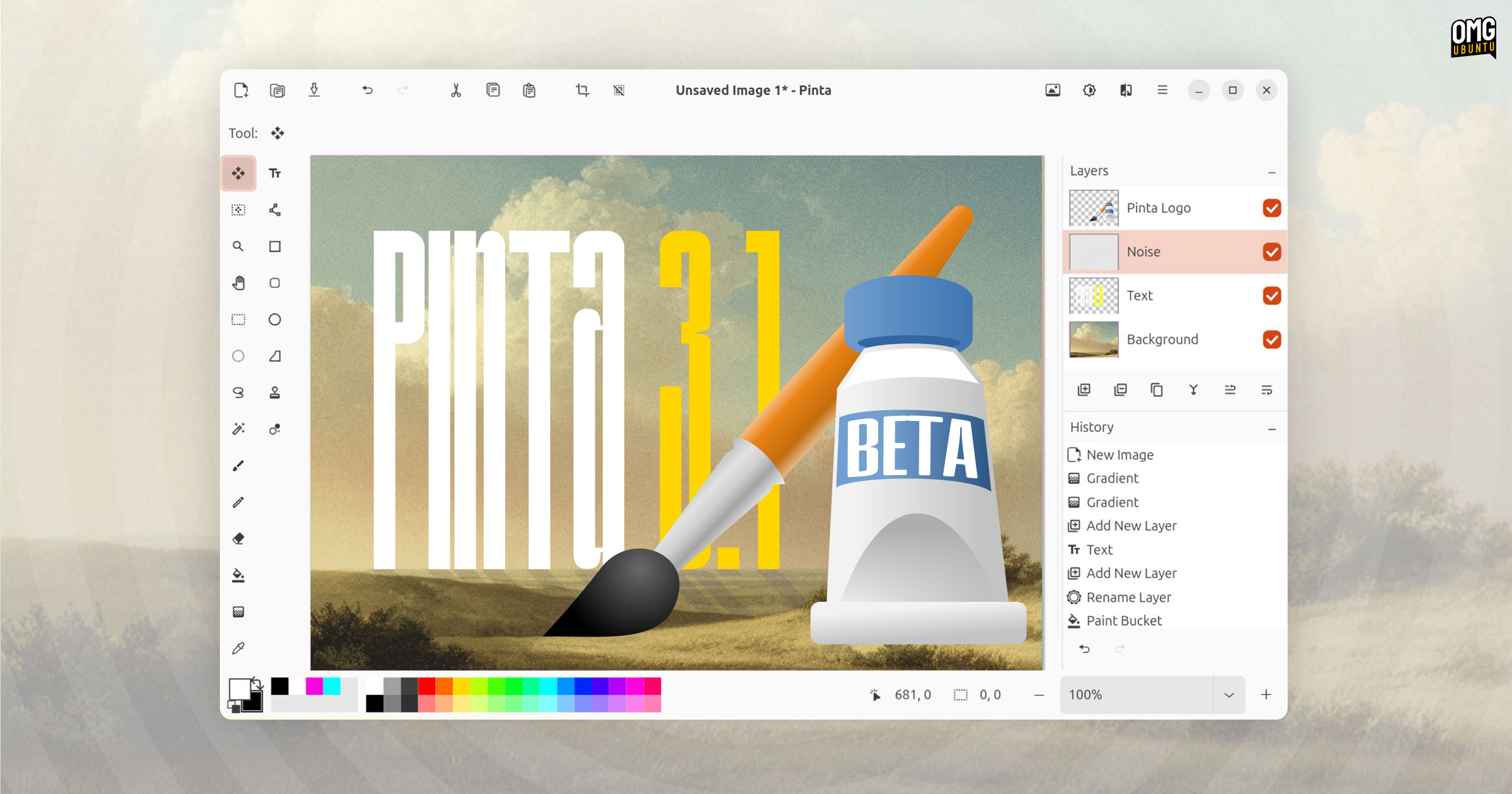Open the zoom level dropdown
The image size is (1512, 794).
[1228, 694]
